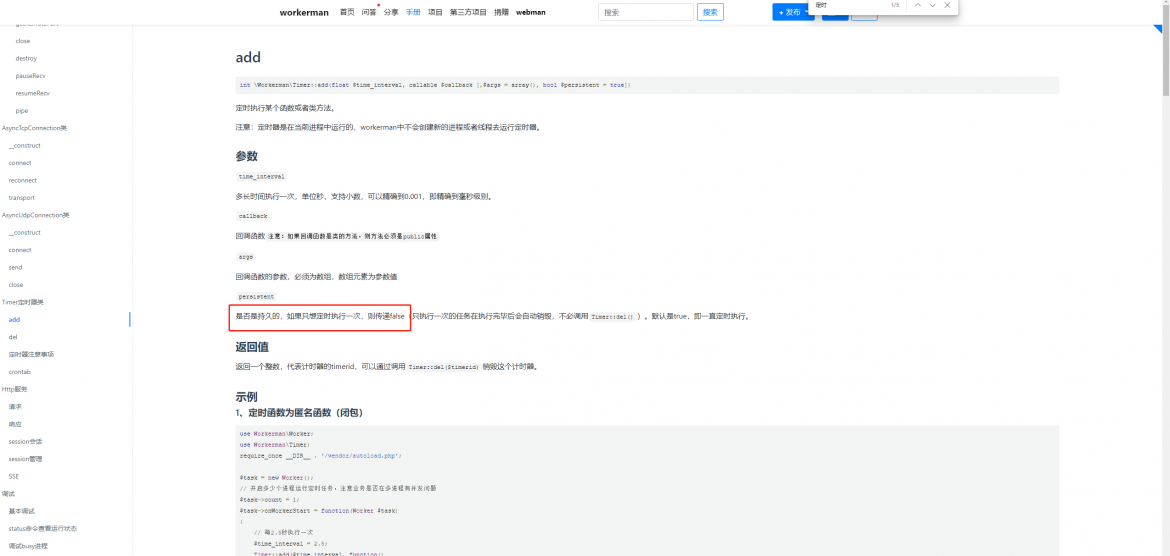
Task: Open the 捐赠 nav item
Action: (x=501, y=12)
